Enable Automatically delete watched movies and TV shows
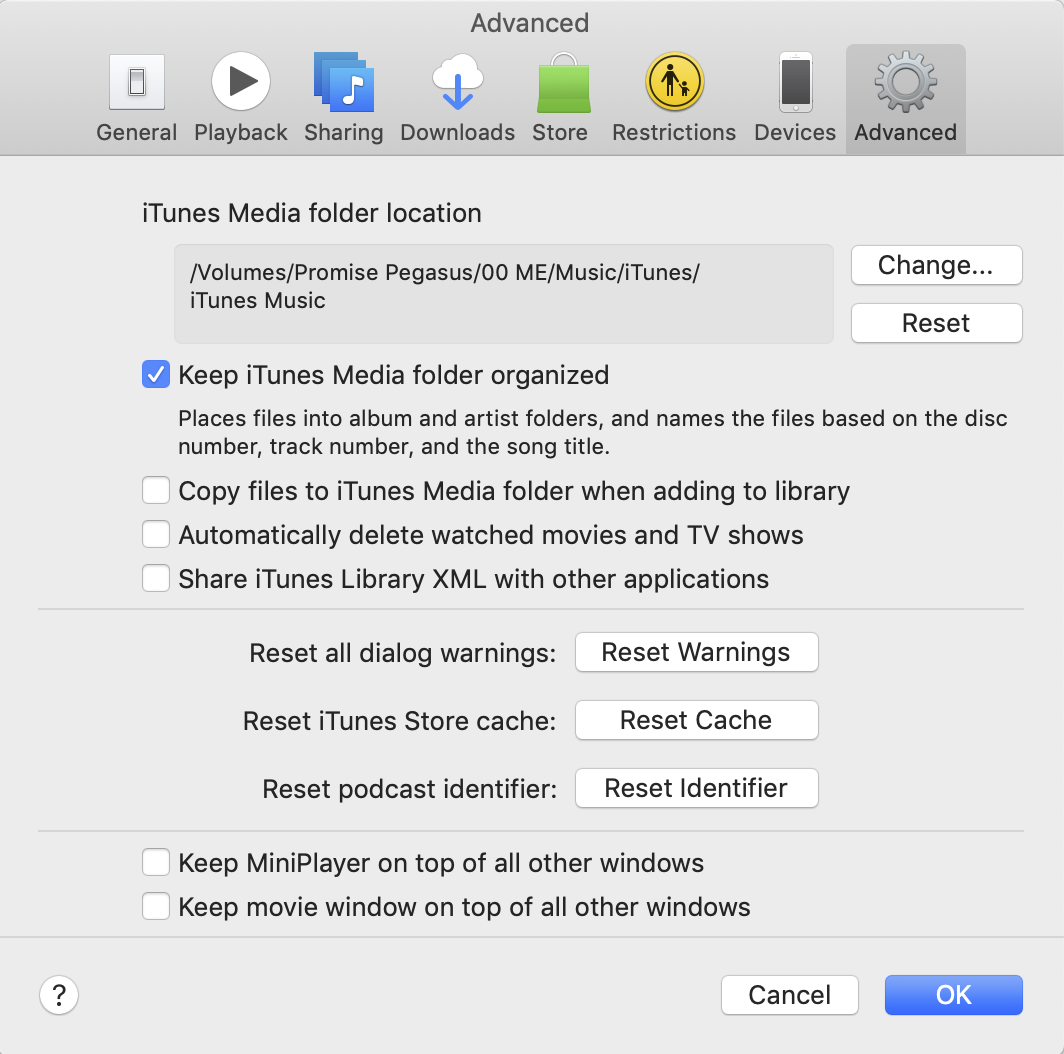1064x1054 pixels. (156, 534)
